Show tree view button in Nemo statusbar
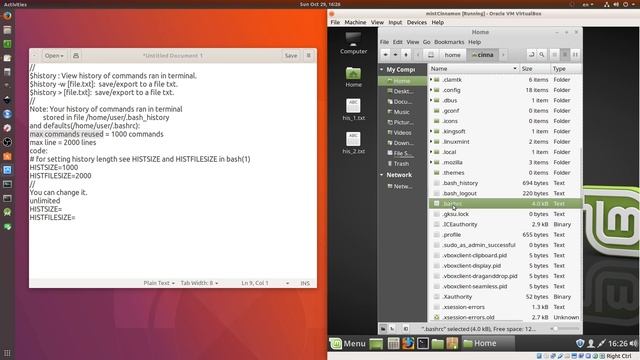Image resolution: width=640 pixels, height=360 pixels. point(392,329)
